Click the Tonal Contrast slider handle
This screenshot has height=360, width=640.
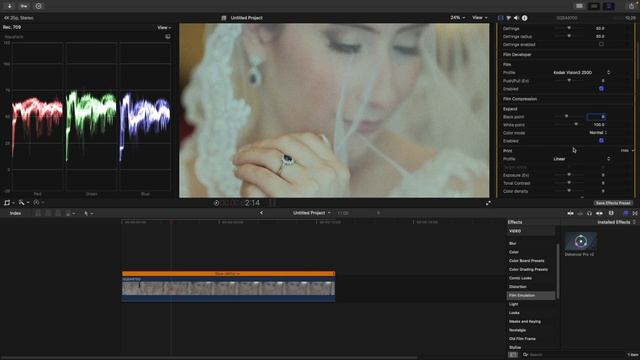[x=569, y=182]
